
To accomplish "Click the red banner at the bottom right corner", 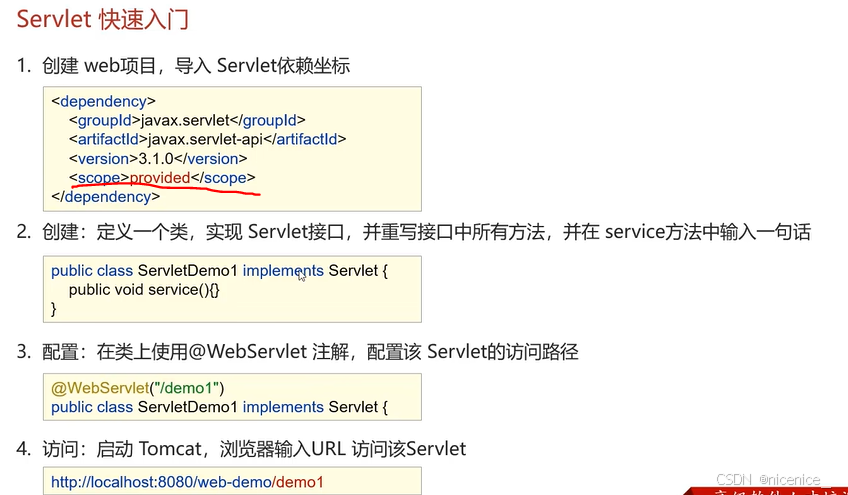I will point(767,491).
